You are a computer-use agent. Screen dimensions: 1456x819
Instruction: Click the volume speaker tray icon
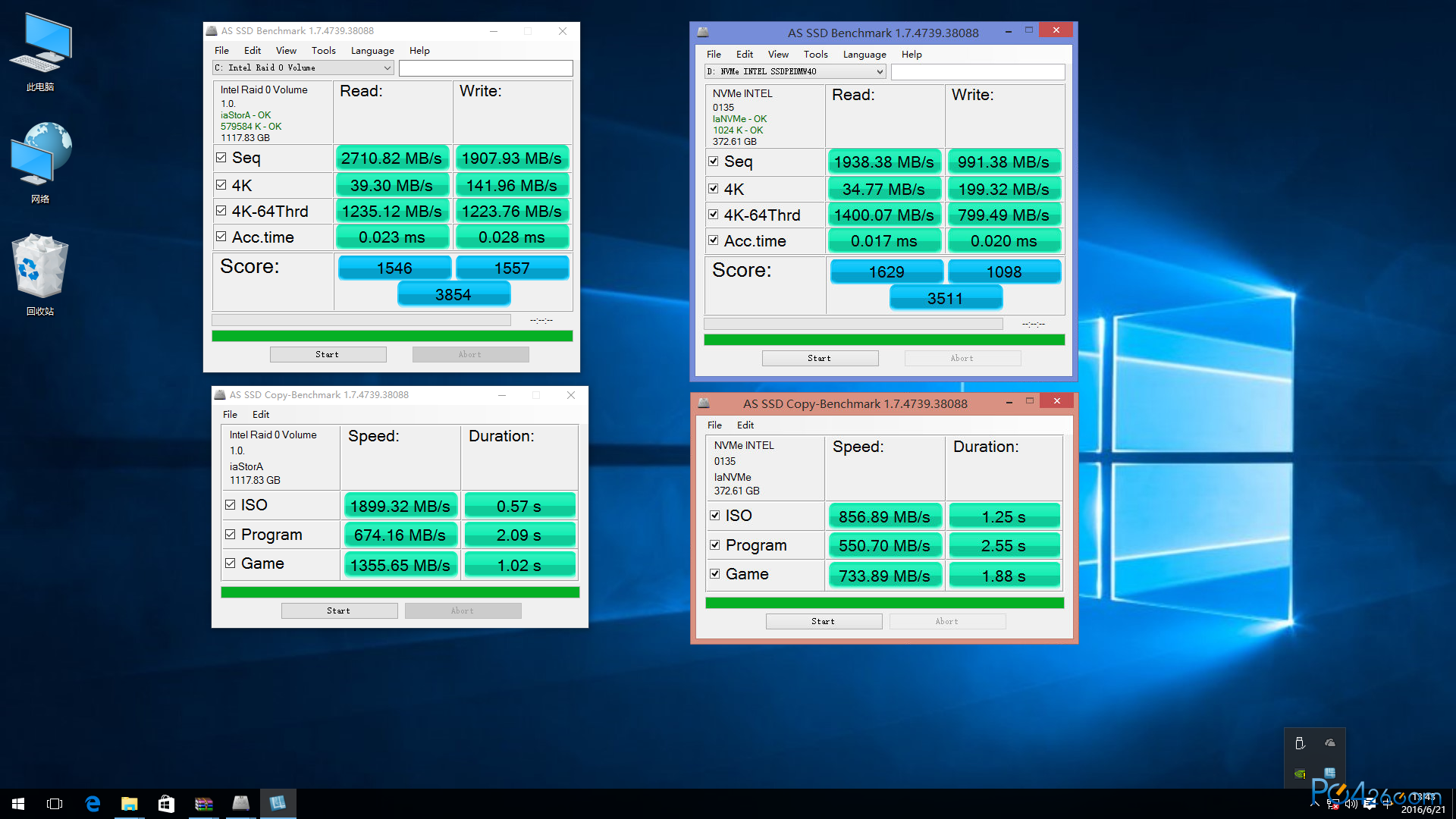click(1351, 804)
